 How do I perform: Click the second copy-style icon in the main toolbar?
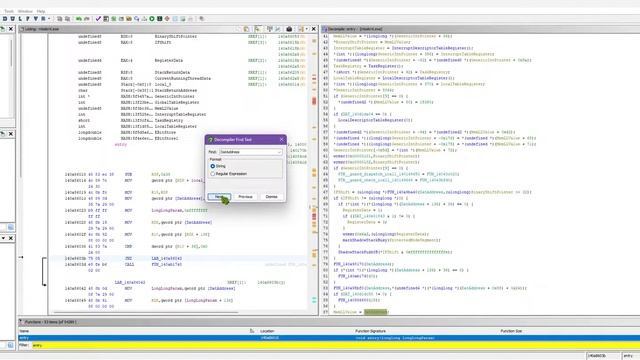pos(67,19)
